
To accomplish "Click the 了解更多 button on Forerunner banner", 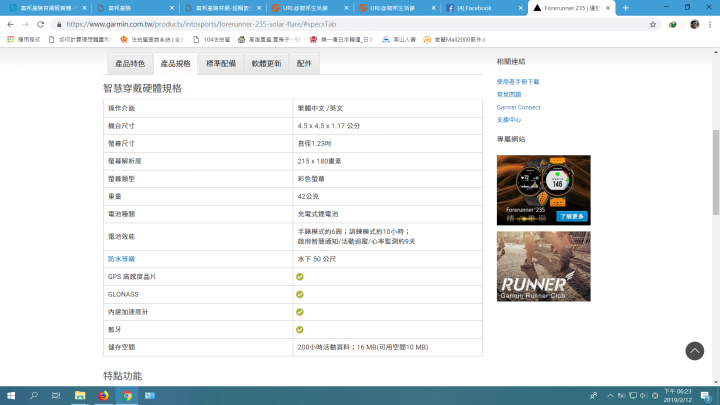I will pyautogui.click(x=572, y=216).
